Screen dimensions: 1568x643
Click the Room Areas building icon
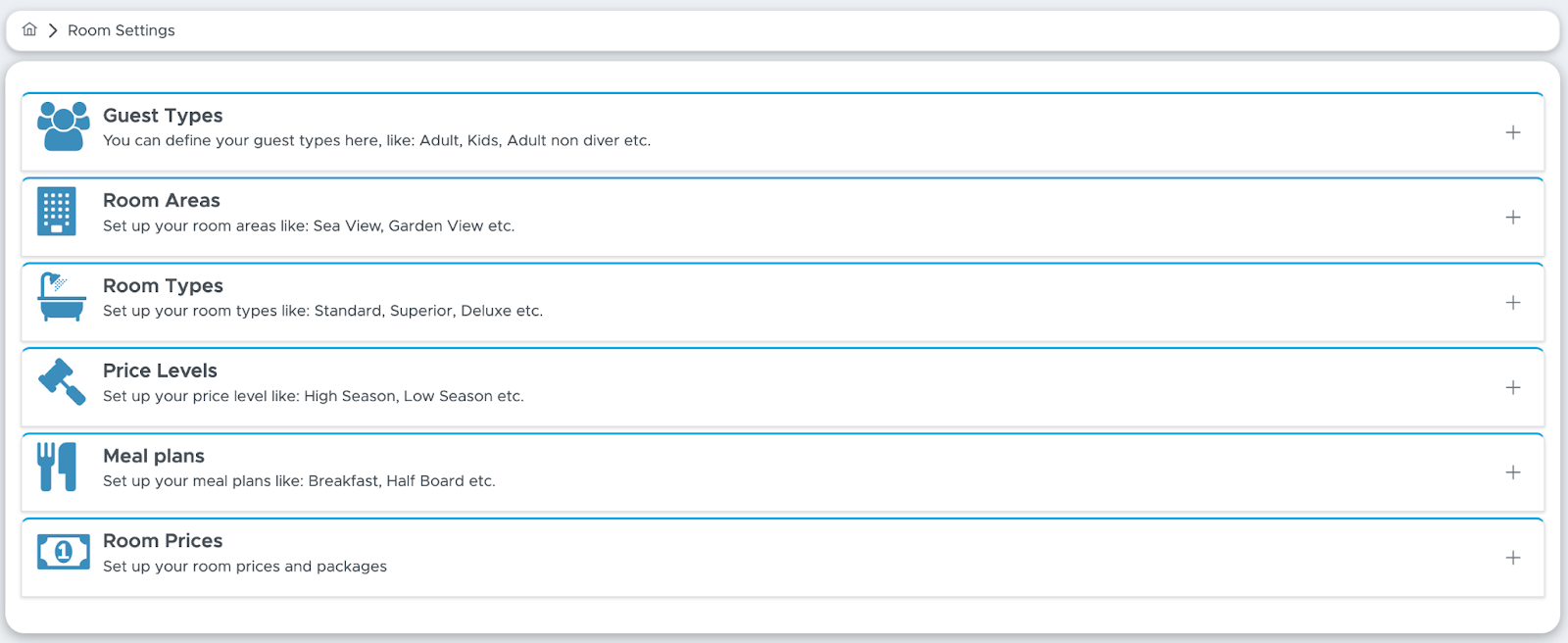57,211
